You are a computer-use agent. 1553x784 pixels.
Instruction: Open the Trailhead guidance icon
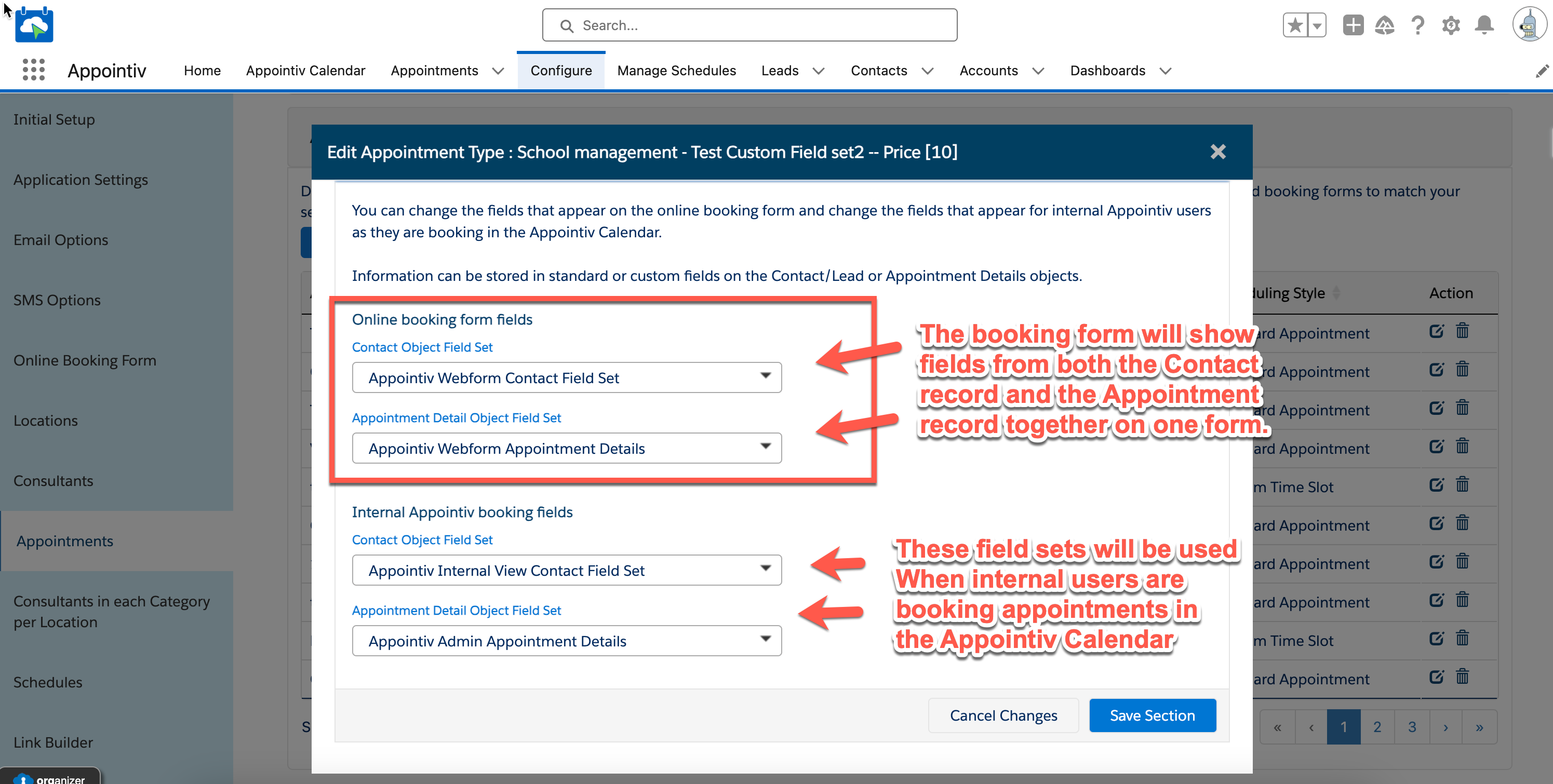point(1385,25)
